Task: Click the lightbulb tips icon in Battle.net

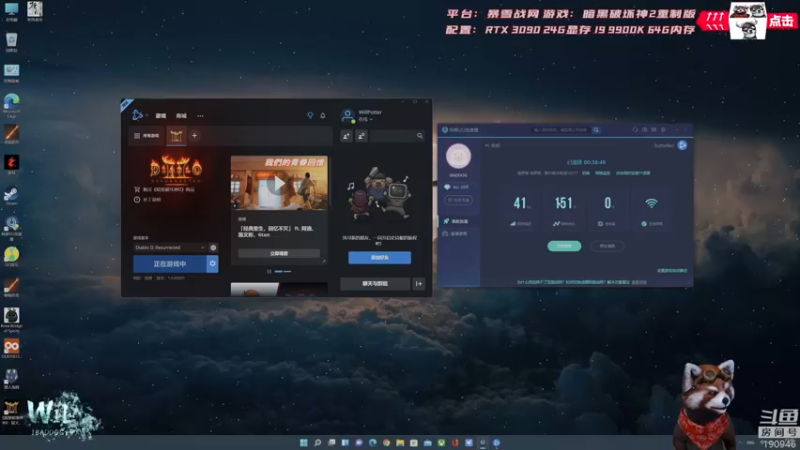Action: click(310, 115)
